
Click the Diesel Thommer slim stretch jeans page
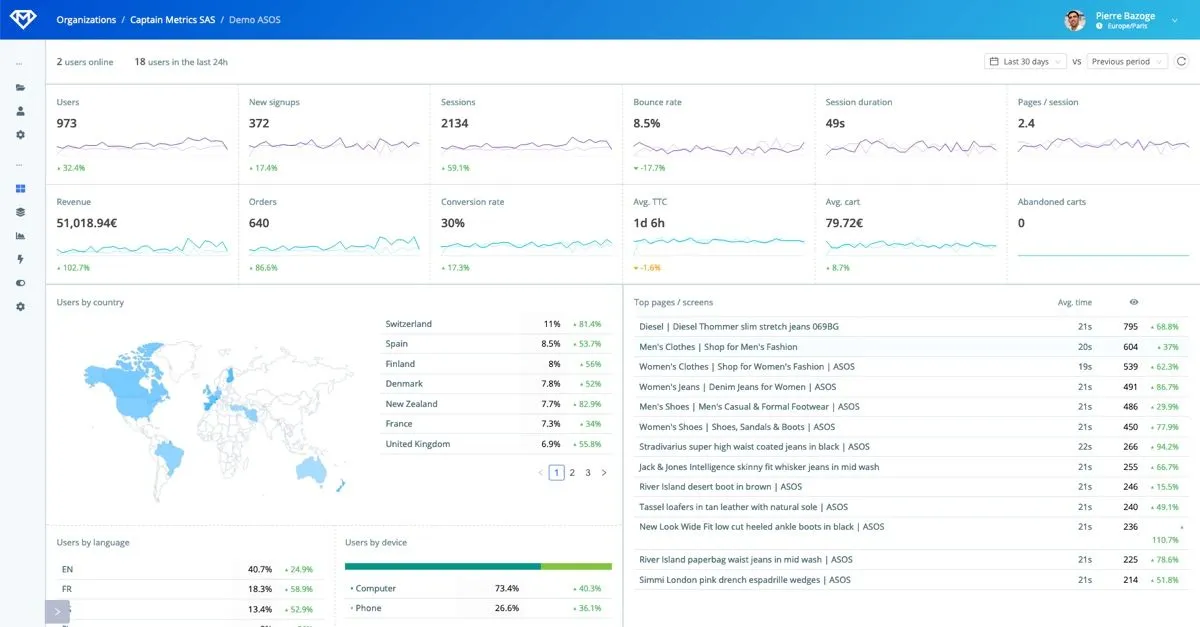910,327
